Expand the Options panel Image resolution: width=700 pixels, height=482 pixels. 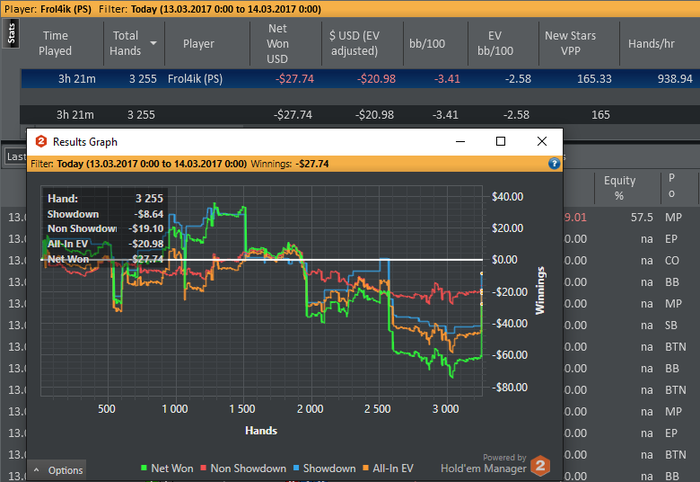click(x=58, y=470)
